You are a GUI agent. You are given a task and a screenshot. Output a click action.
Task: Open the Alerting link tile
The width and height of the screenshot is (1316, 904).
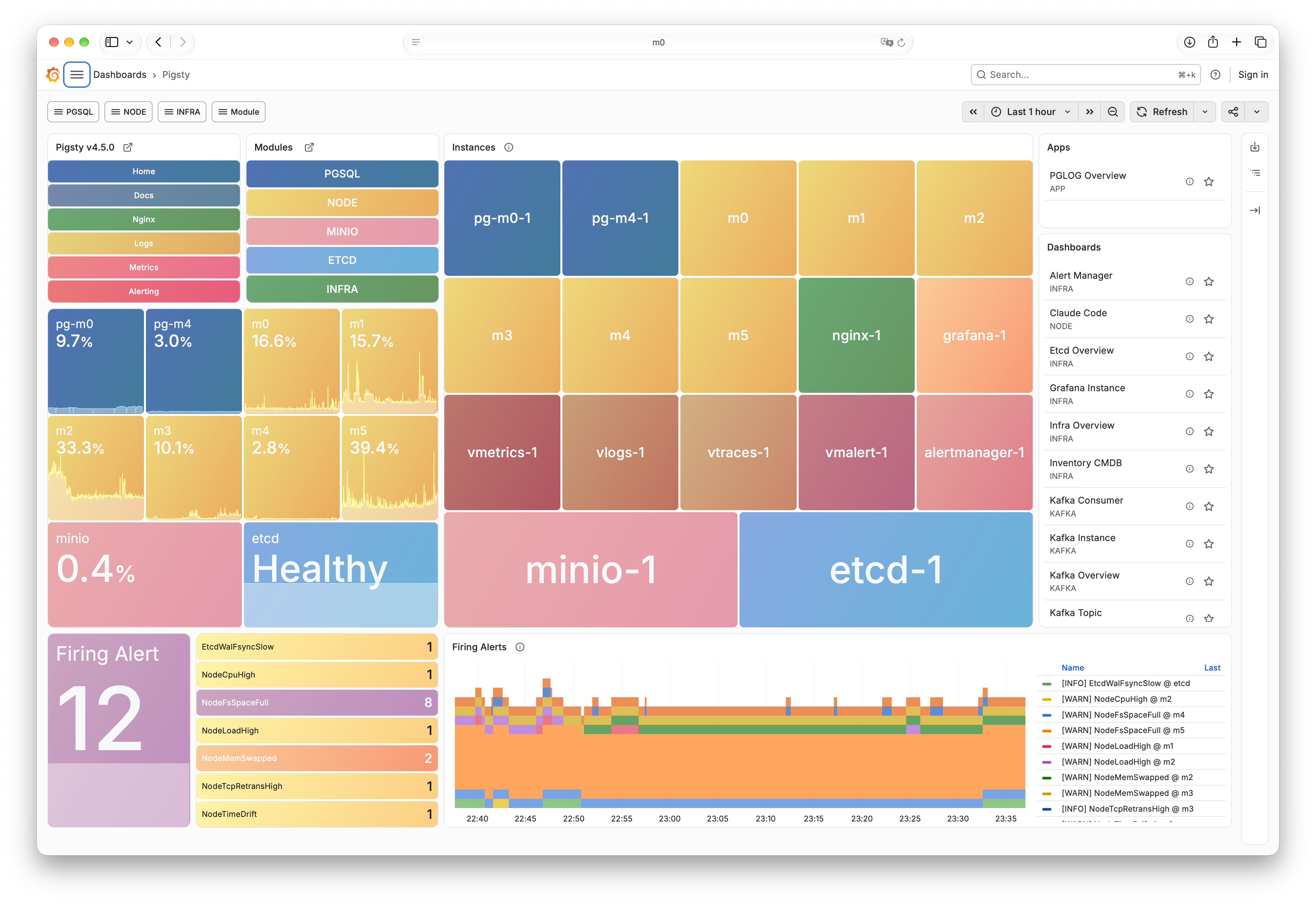point(144,291)
